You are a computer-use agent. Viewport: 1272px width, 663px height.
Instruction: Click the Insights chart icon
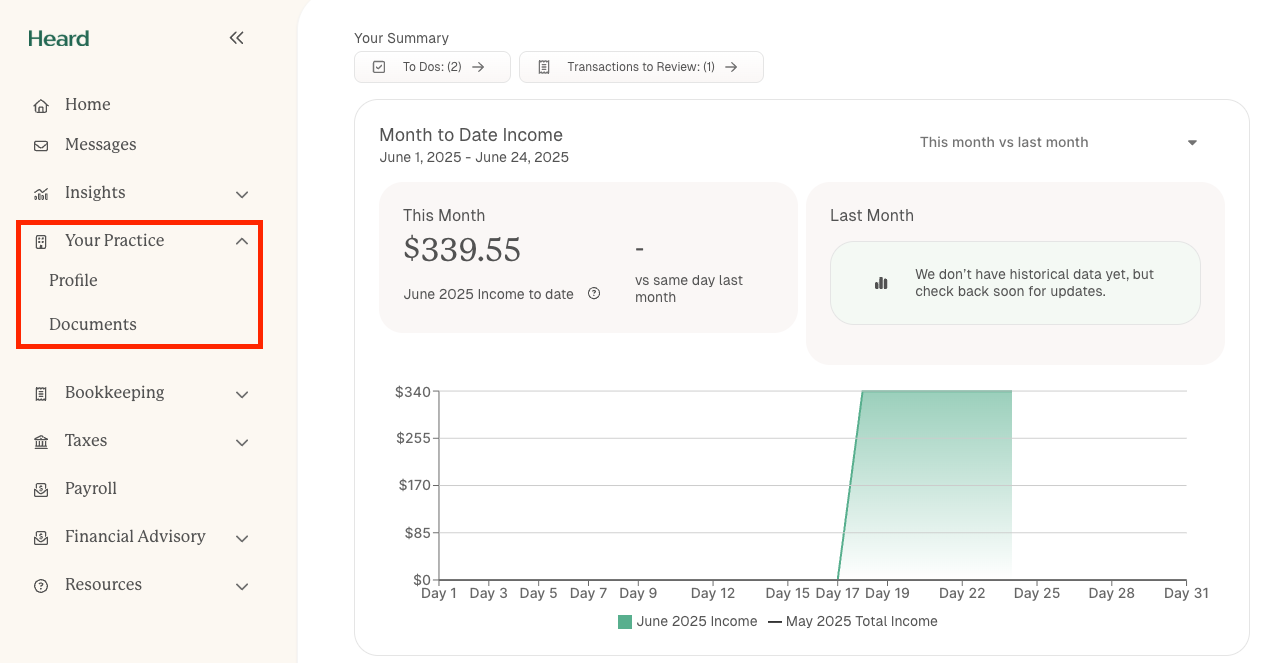(x=40, y=192)
